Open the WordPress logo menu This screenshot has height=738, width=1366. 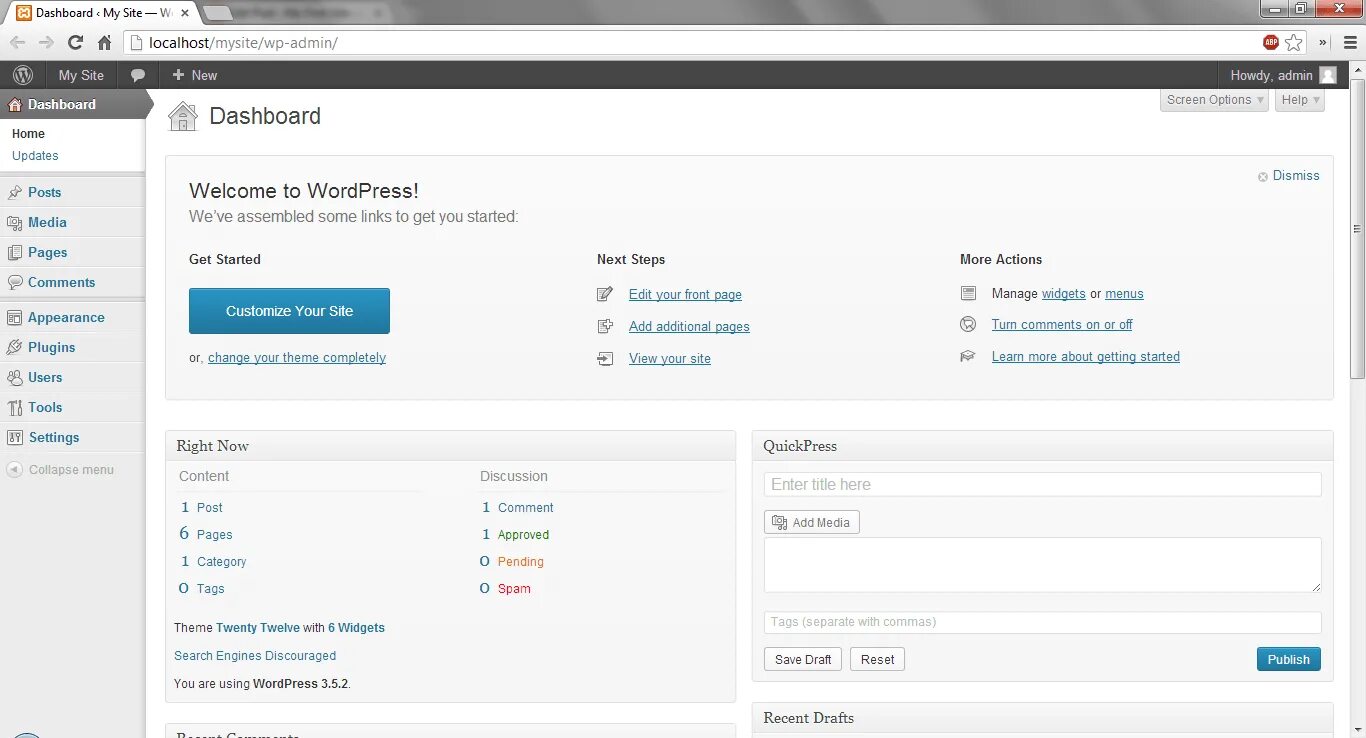[23, 75]
